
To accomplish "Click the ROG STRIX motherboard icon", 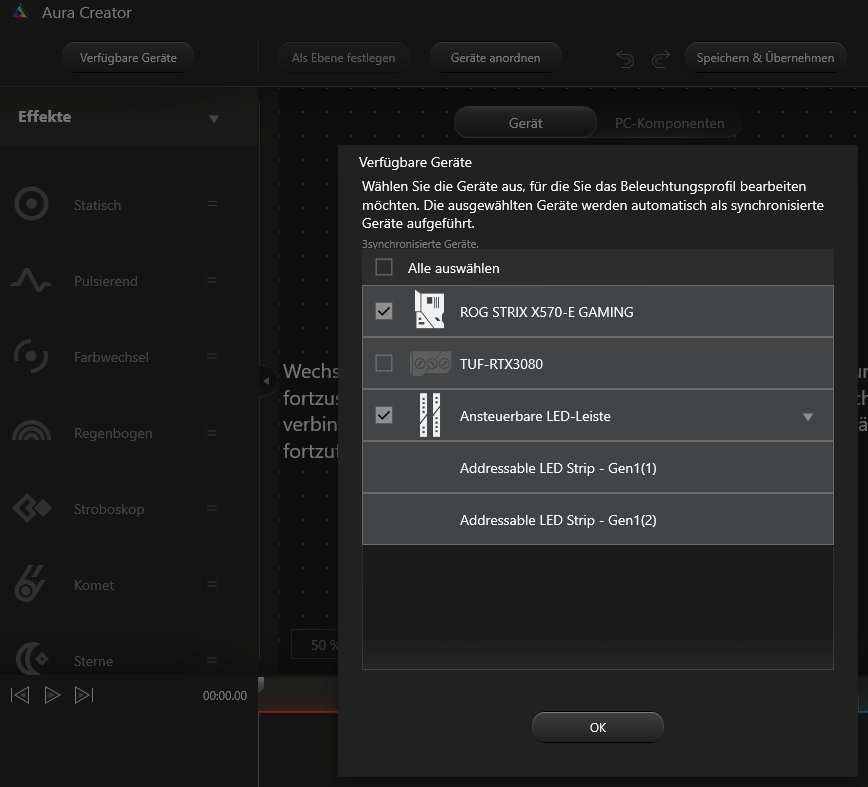I will 430,310.
